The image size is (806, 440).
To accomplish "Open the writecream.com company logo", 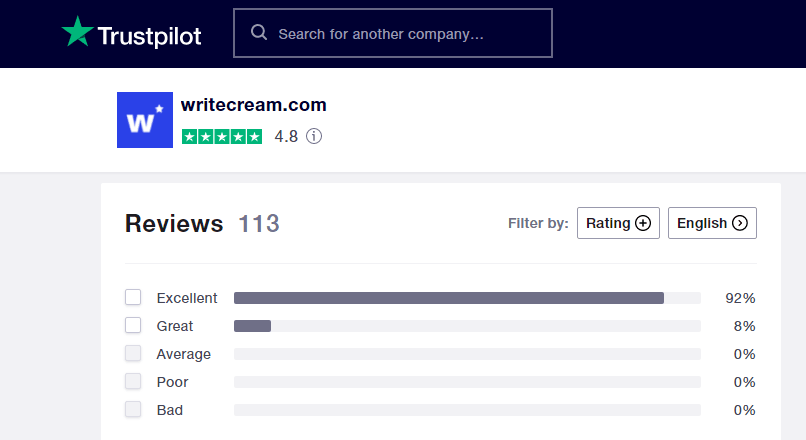I will tap(145, 120).
